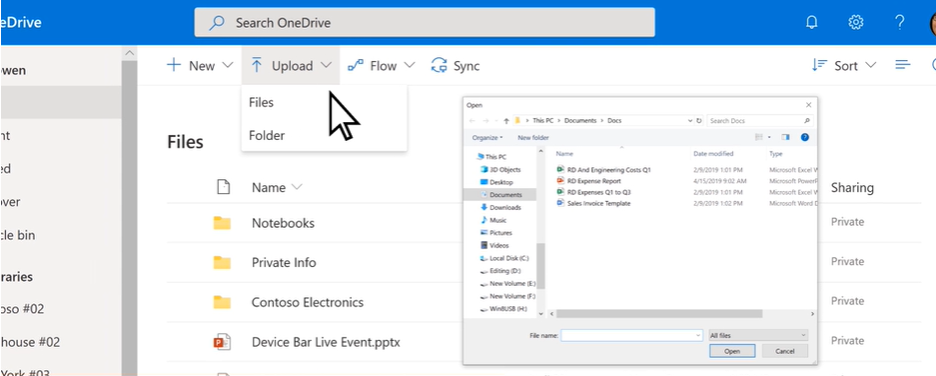The height and width of the screenshot is (376, 936).
Task: Click Private sharing status for Notebooks
Action: coord(847,222)
